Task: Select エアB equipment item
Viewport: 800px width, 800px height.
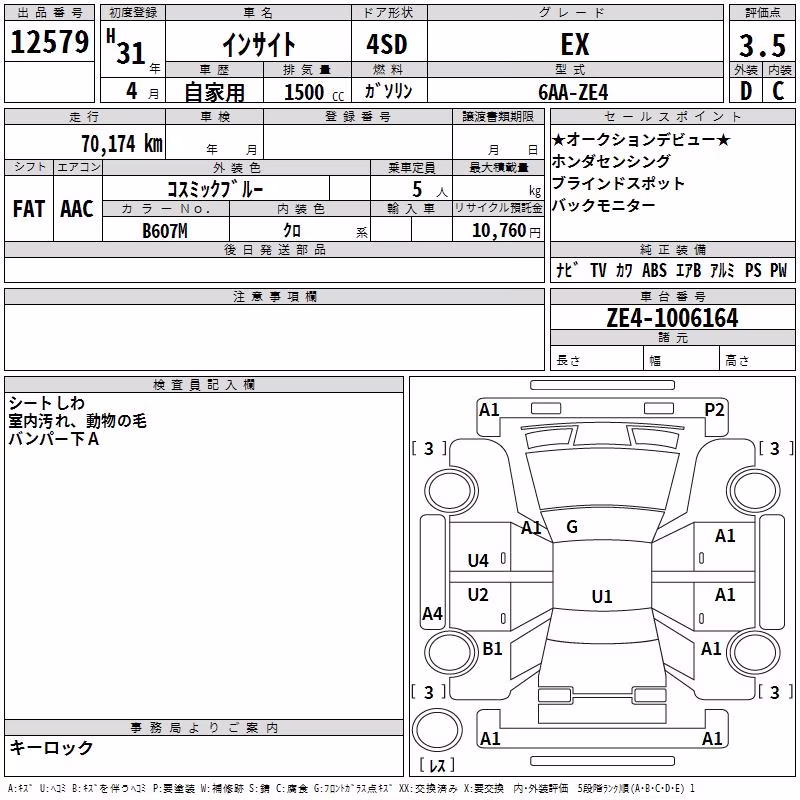Action: coord(688,270)
